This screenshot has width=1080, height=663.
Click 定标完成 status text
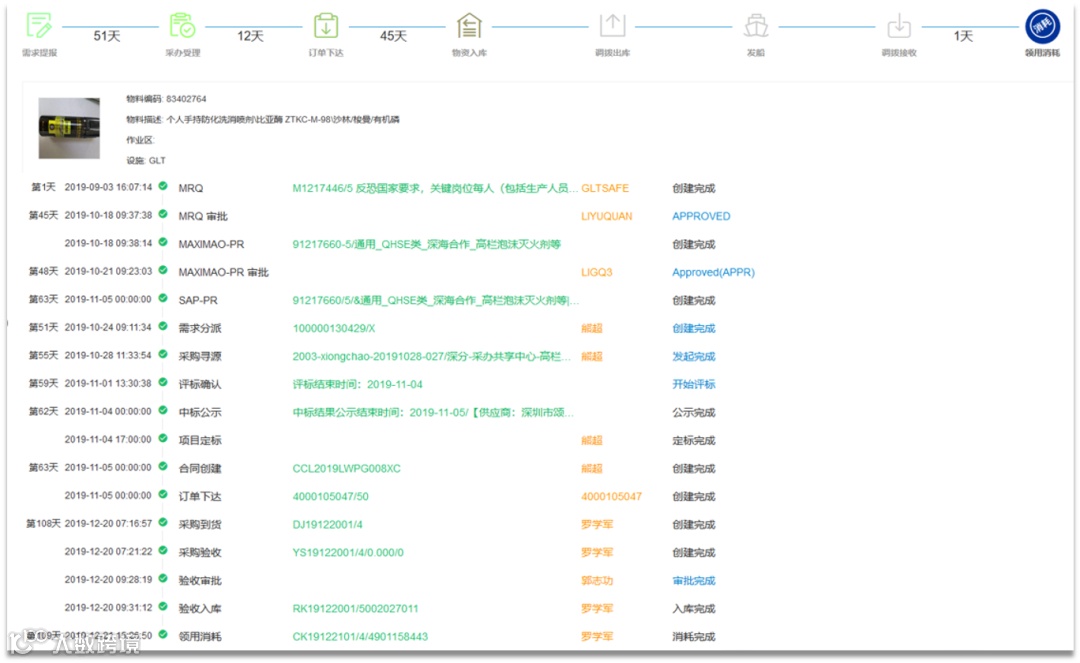(x=694, y=440)
